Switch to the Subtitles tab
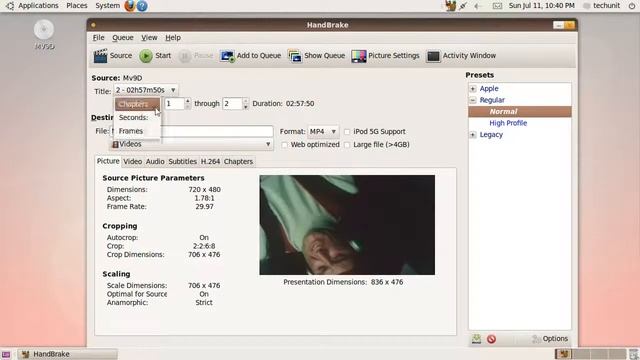Viewport: 640px width, 360px height. (182, 162)
